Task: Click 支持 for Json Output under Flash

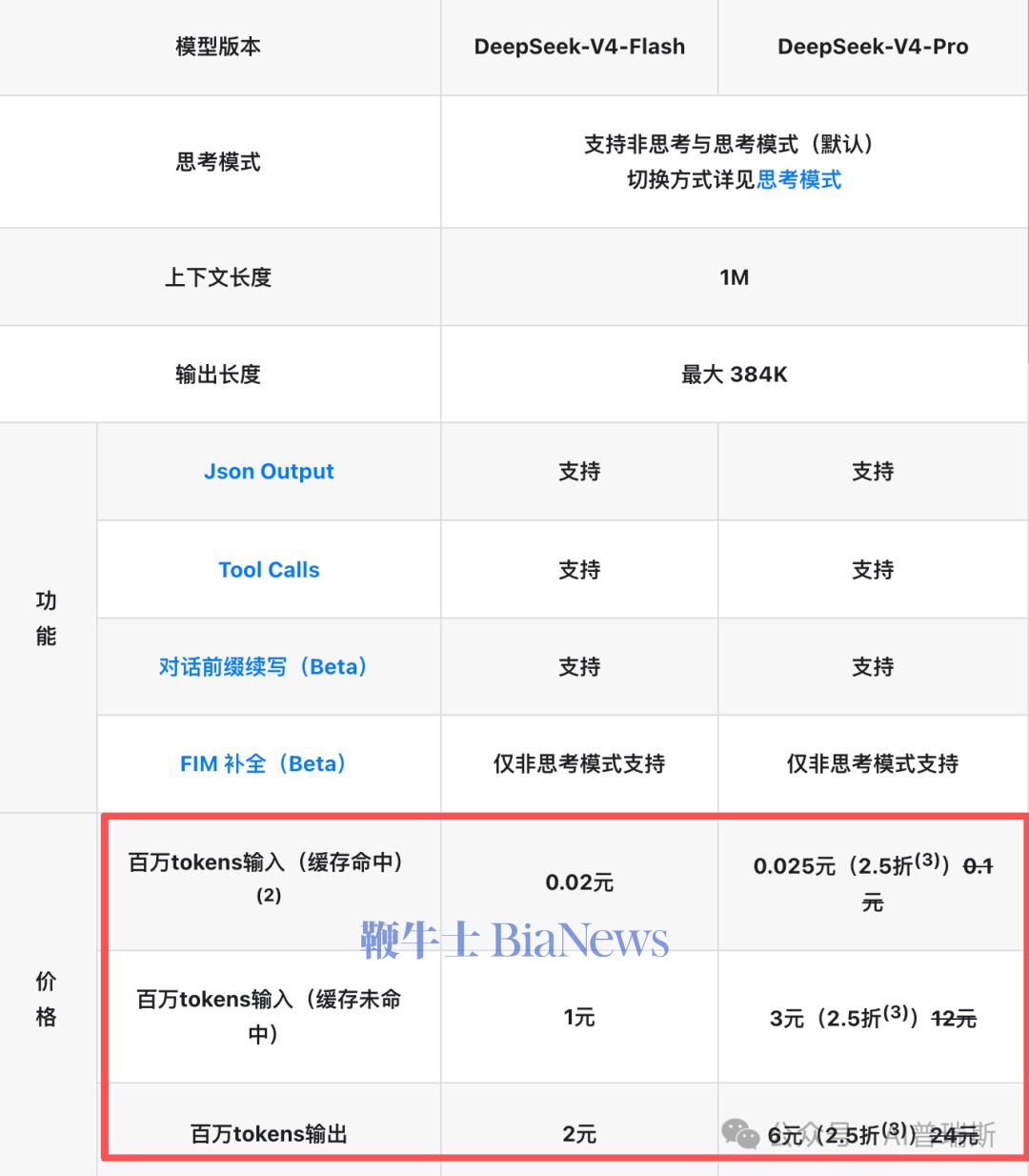Action: (x=579, y=472)
